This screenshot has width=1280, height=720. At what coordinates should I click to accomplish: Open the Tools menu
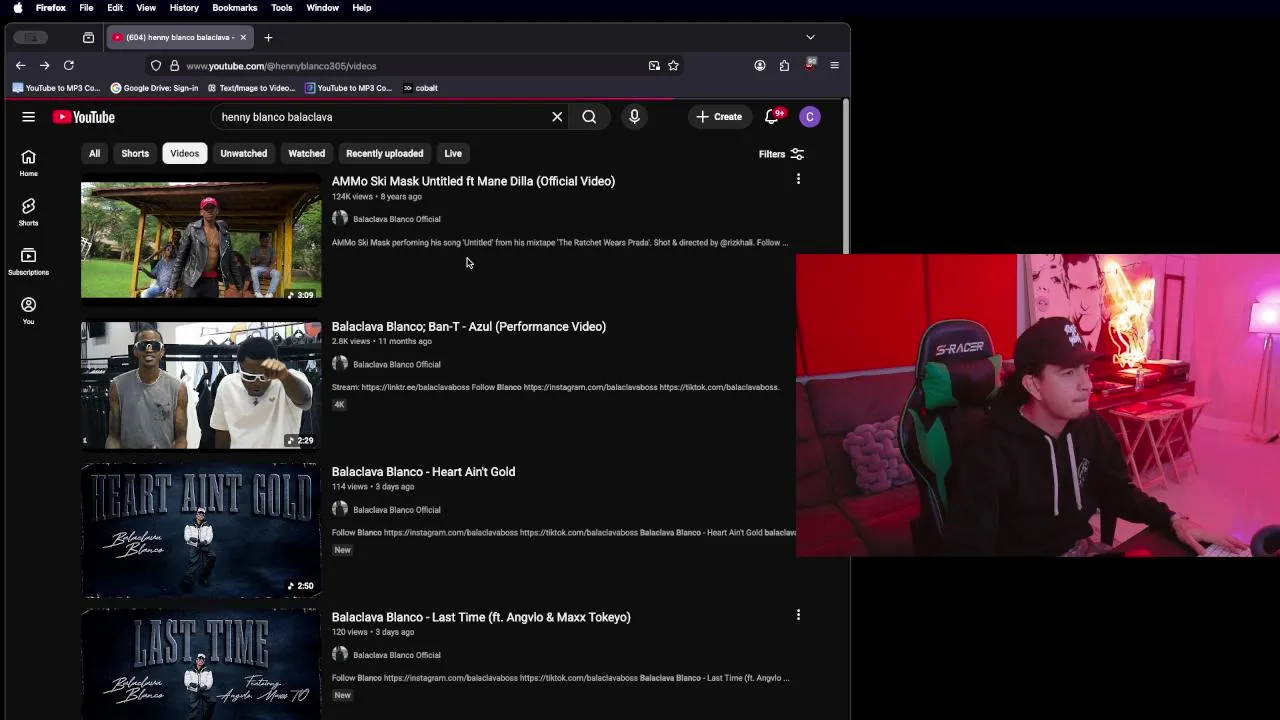tap(281, 8)
